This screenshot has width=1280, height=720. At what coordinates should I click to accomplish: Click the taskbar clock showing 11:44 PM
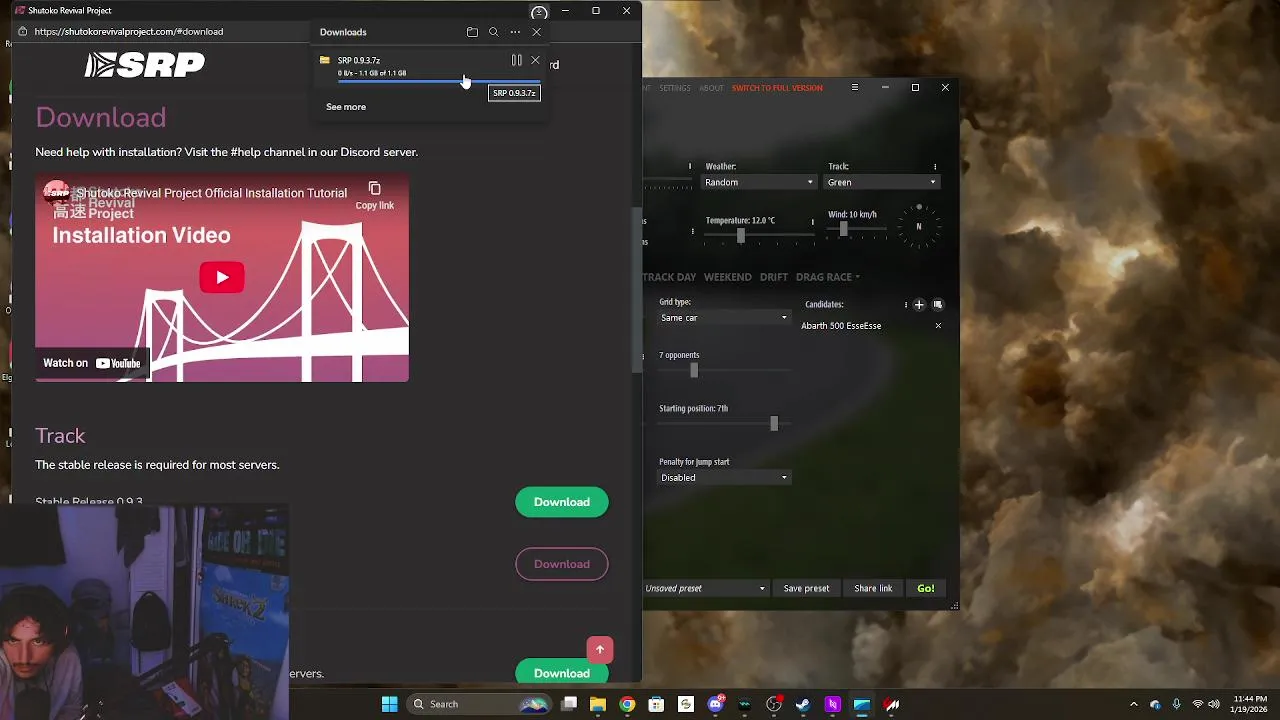click(x=1250, y=704)
